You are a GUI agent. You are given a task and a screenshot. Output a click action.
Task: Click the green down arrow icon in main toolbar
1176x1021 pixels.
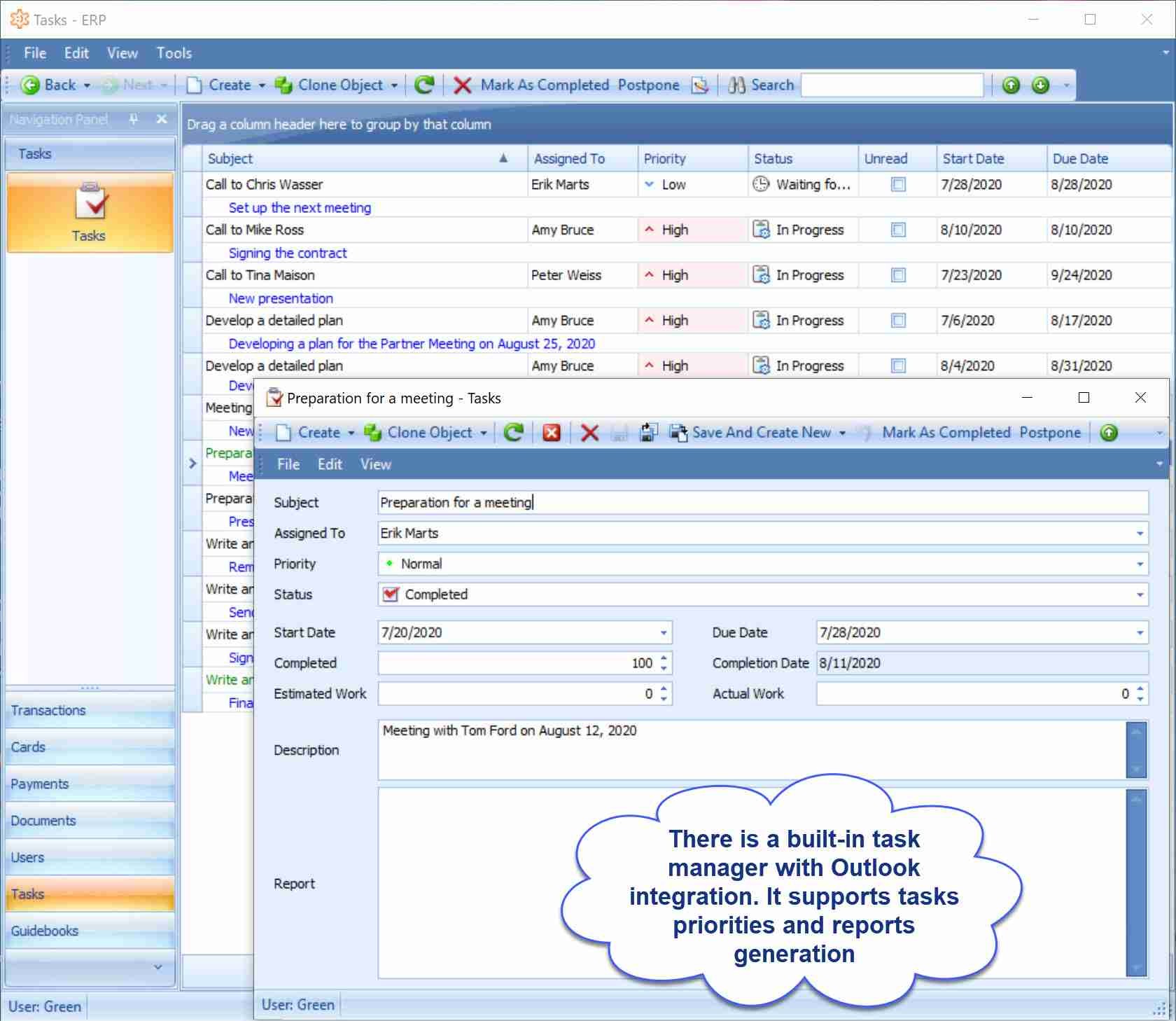(1041, 85)
